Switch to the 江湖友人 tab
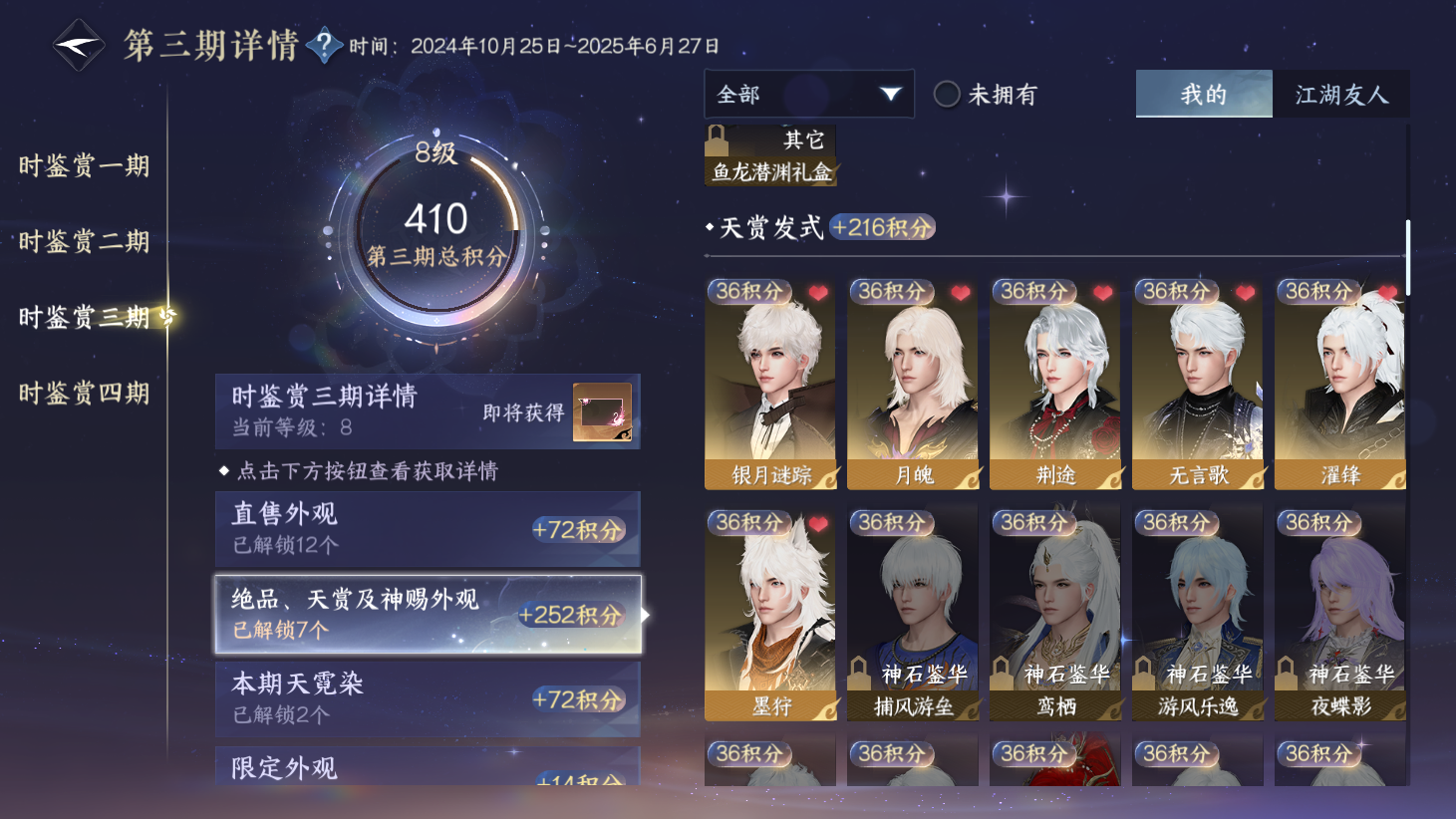This screenshot has width=1456, height=819. pyautogui.click(x=1341, y=95)
